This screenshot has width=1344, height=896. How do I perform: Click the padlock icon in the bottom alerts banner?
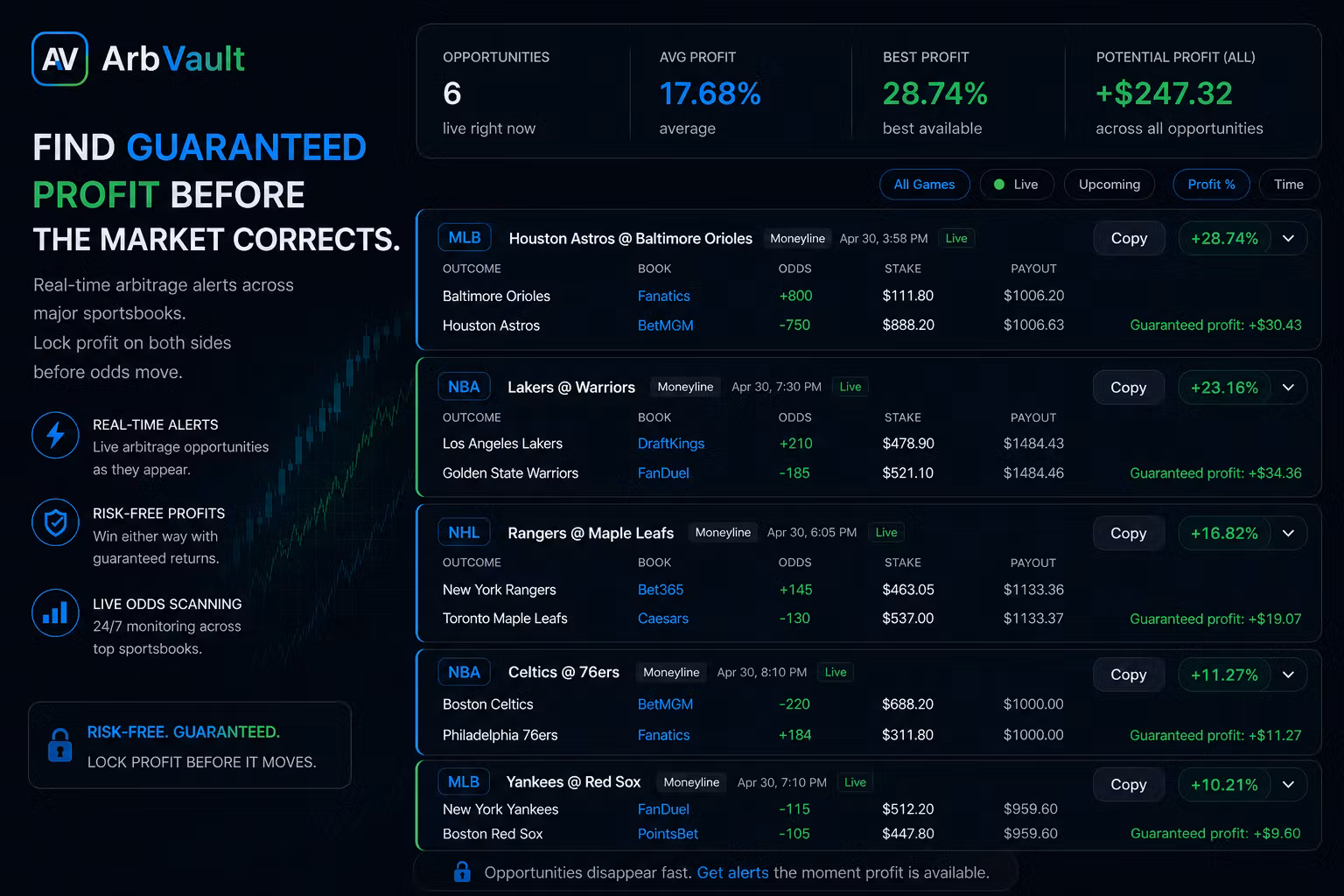coord(462,871)
